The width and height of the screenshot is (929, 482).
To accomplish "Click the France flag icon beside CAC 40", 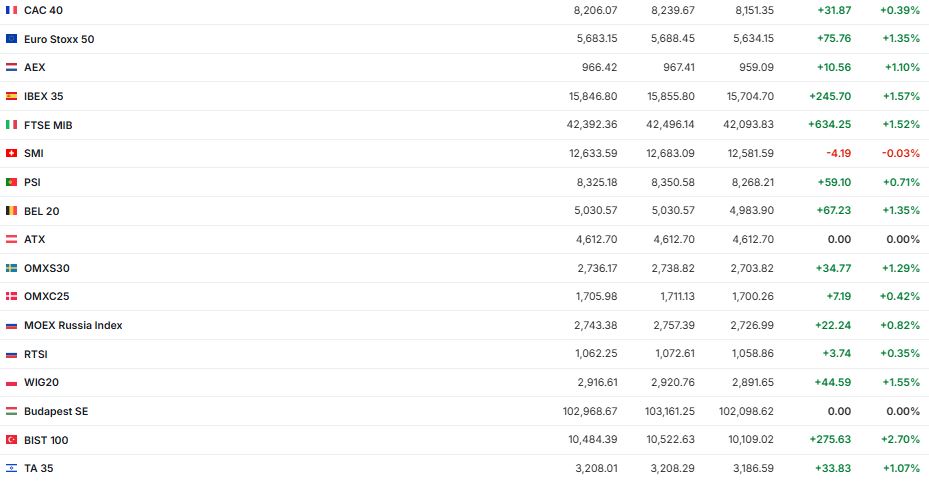I will point(11,10).
